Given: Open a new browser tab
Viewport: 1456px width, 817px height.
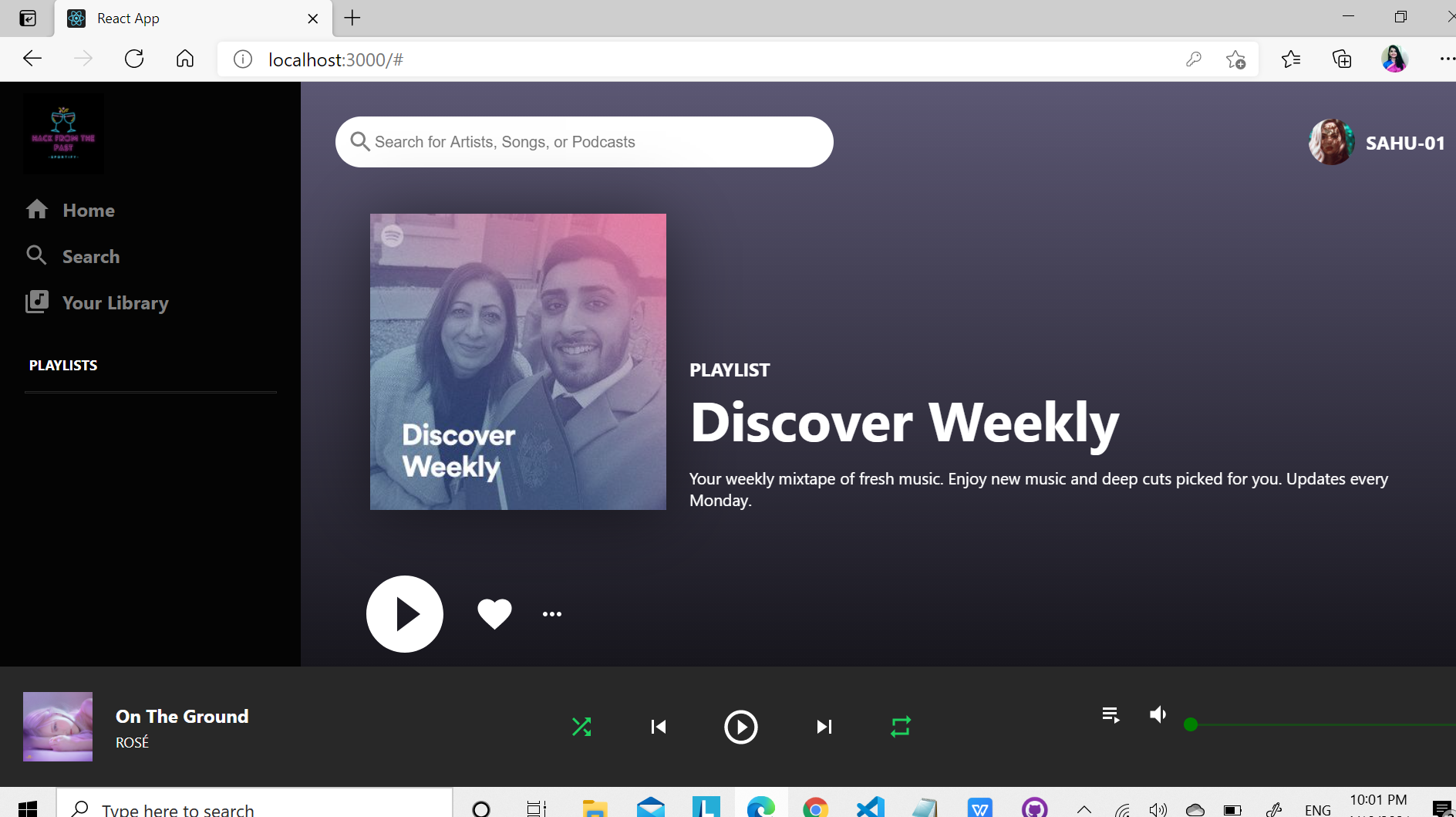Looking at the screenshot, I should tap(352, 18).
